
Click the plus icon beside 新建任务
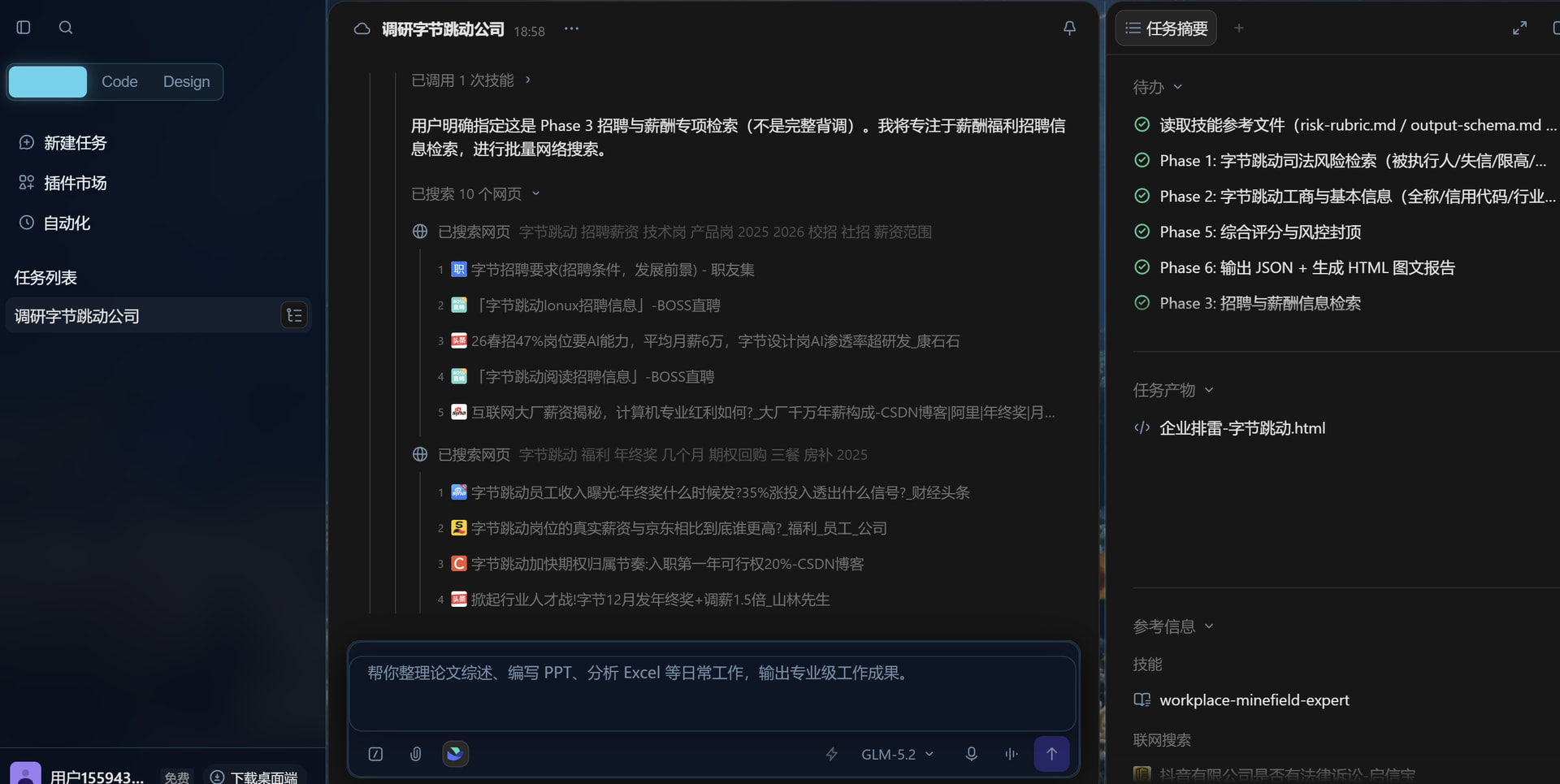pyautogui.click(x=27, y=143)
